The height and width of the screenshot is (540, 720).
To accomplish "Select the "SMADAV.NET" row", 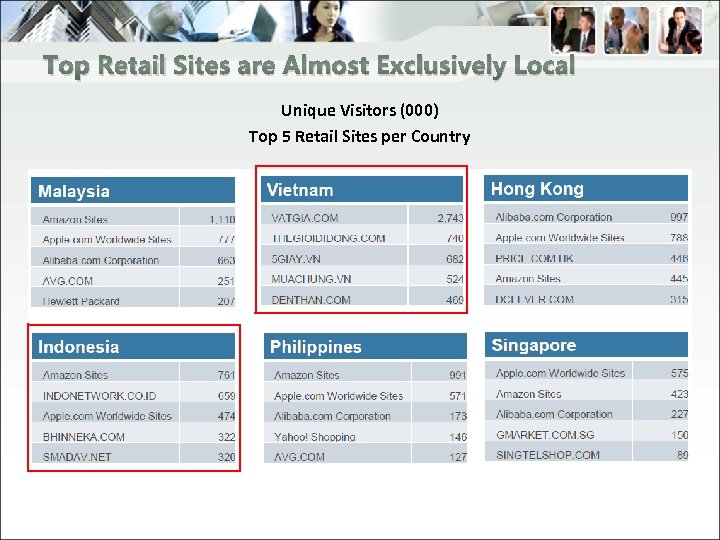I will [x=133, y=454].
